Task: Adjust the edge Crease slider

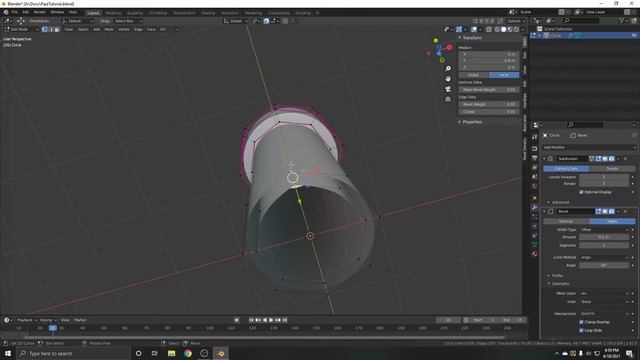Action: [x=489, y=111]
